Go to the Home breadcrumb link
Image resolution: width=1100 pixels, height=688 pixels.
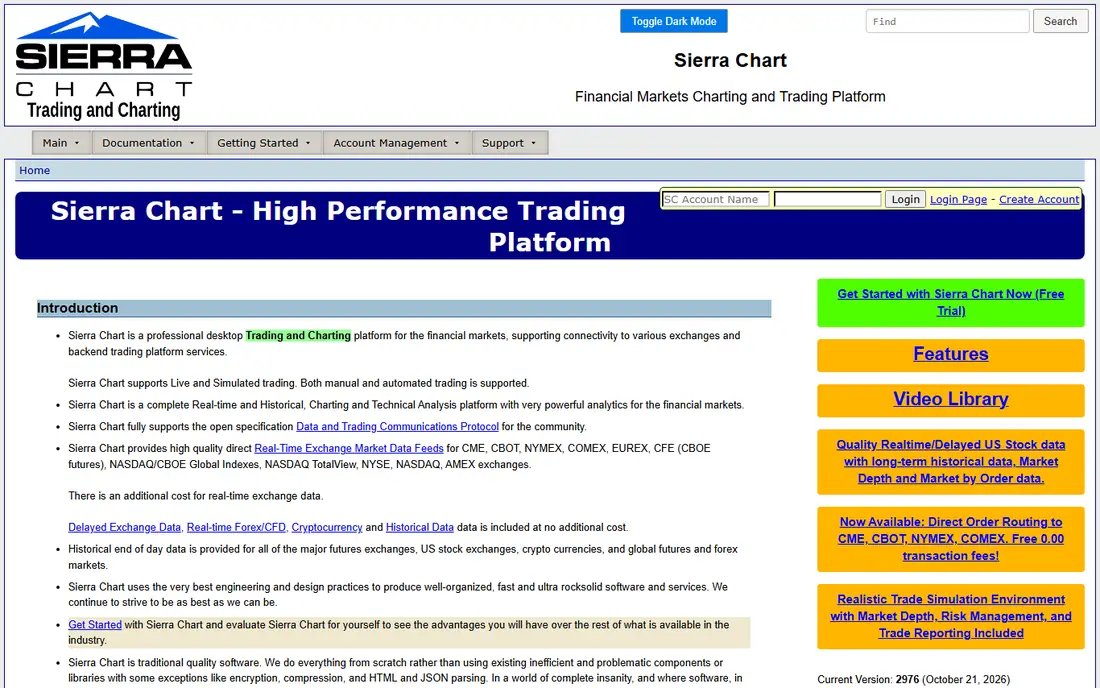coord(34,170)
